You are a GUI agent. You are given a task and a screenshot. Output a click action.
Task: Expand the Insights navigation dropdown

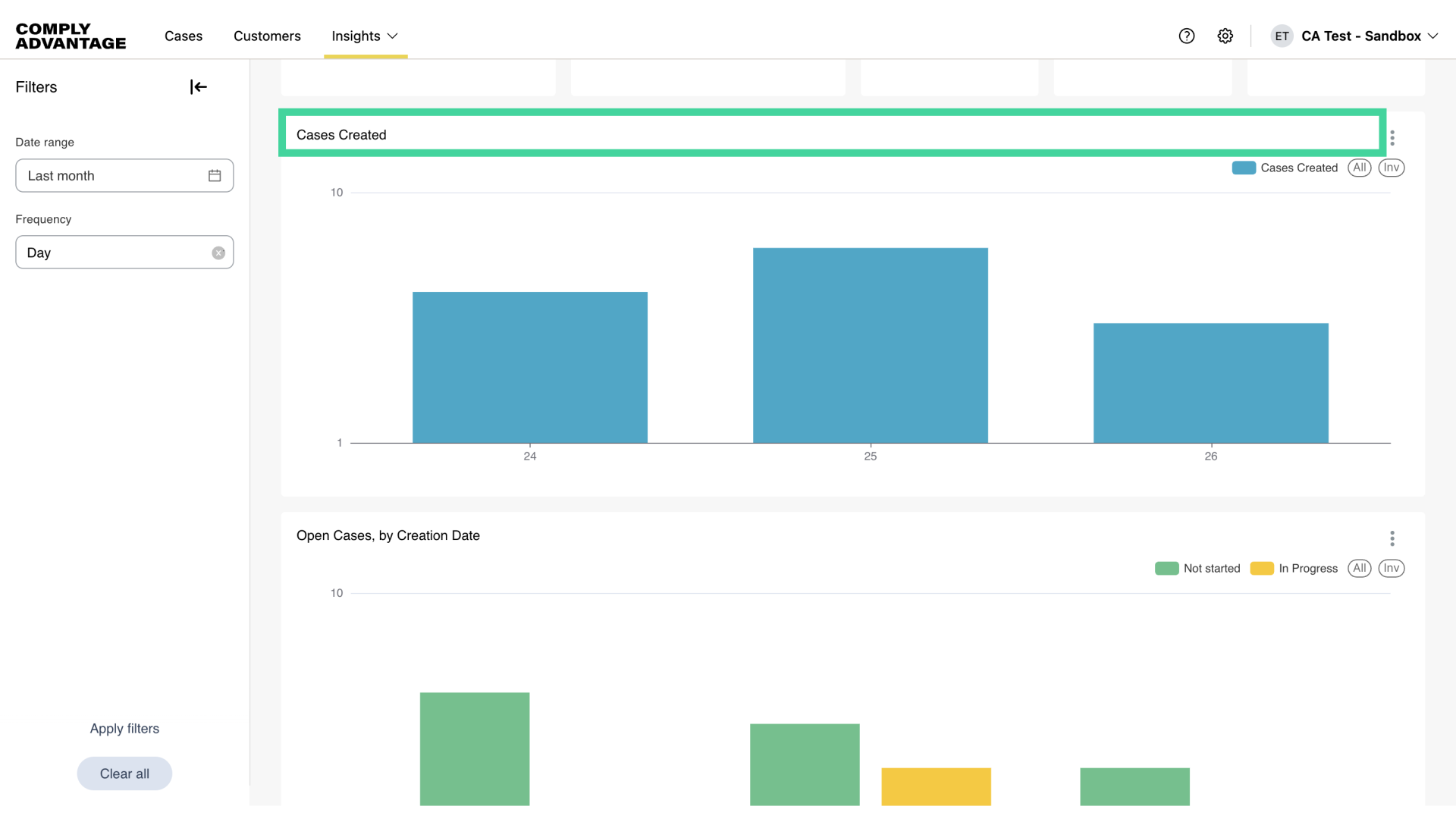tap(365, 36)
